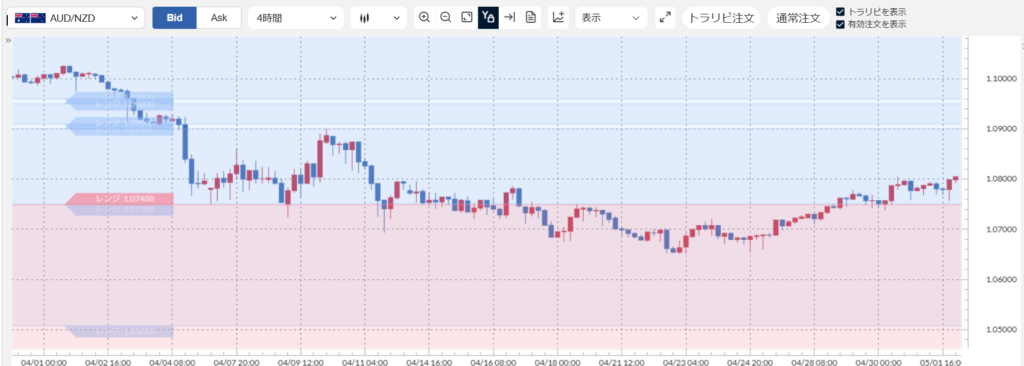This screenshot has width=1024, height=366.
Task: Open the 表示 display dropdown
Action: pyautogui.click(x=611, y=18)
